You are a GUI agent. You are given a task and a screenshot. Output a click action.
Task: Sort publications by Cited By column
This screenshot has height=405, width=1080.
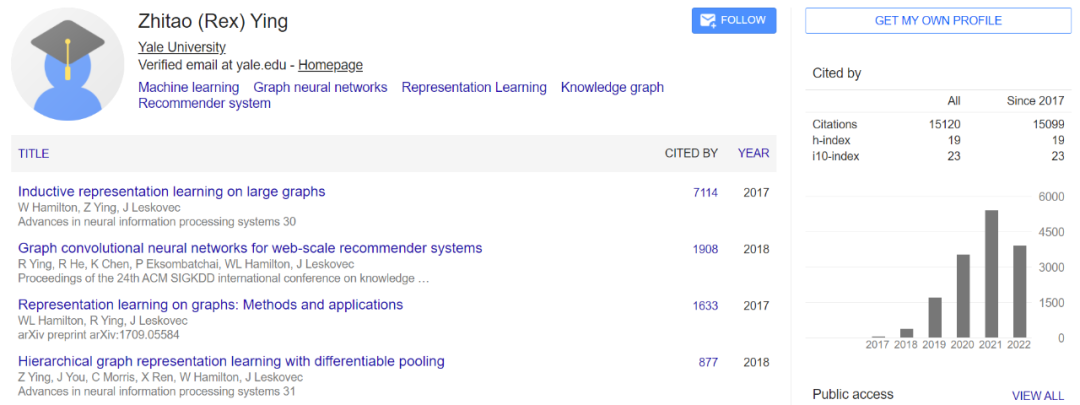click(691, 154)
